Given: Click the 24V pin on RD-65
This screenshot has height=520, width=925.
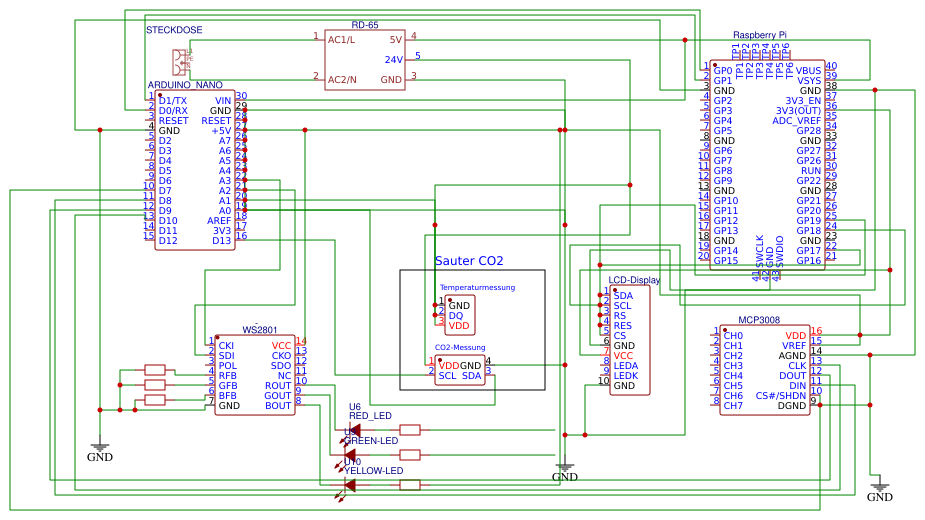Looking at the screenshot, I should 393,60.
